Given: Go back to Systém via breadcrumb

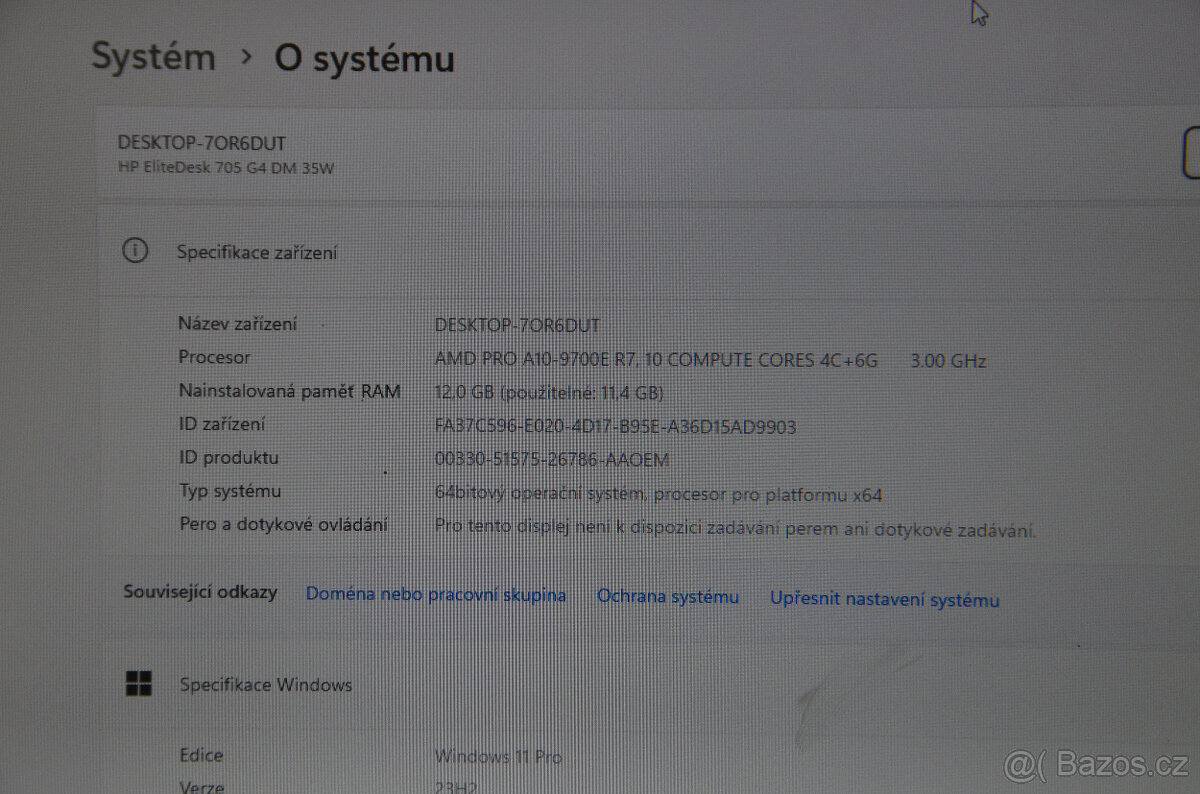Looking at the screenshot, I should click(154, 57).
